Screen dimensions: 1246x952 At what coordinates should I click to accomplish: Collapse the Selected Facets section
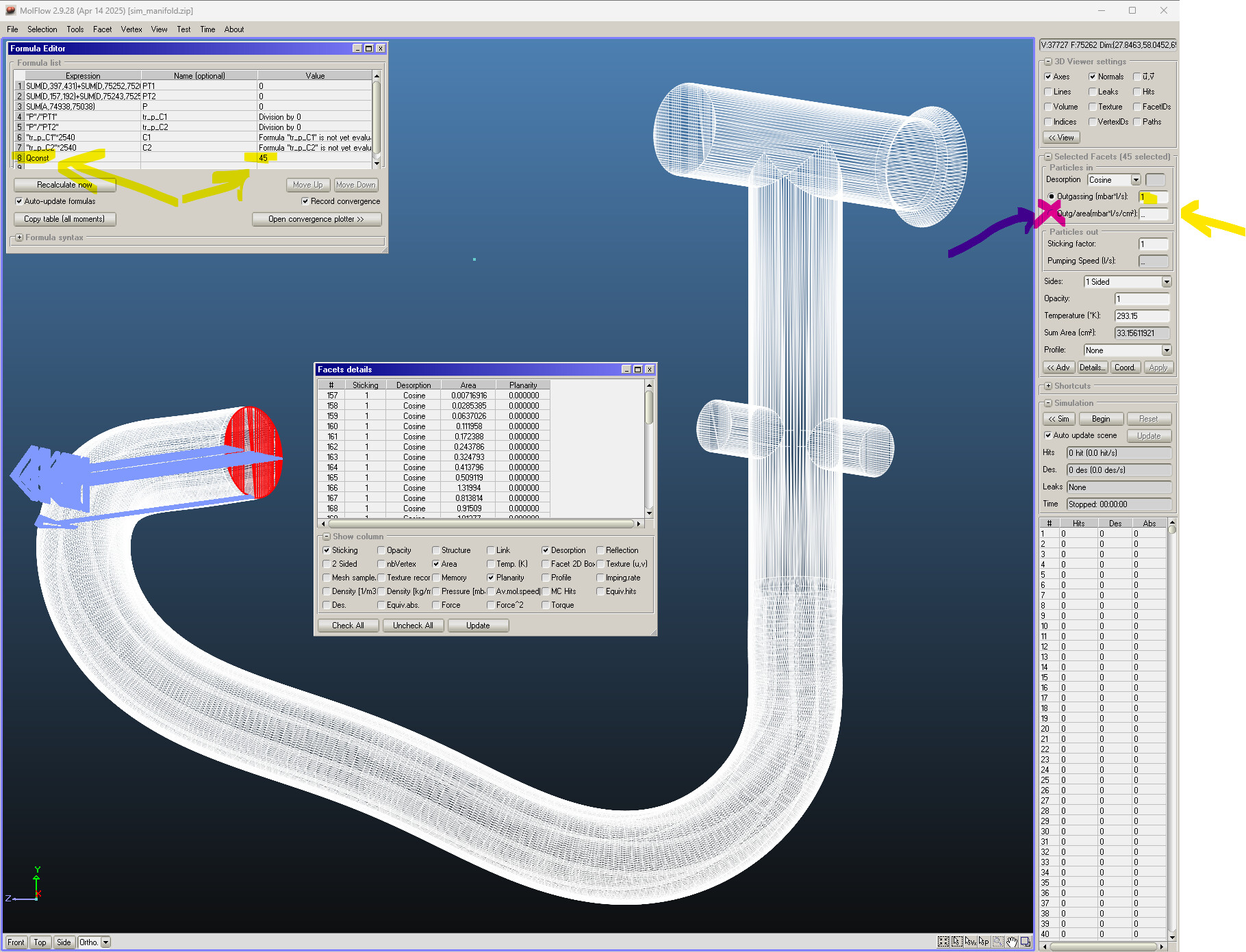click(1048, 157)
